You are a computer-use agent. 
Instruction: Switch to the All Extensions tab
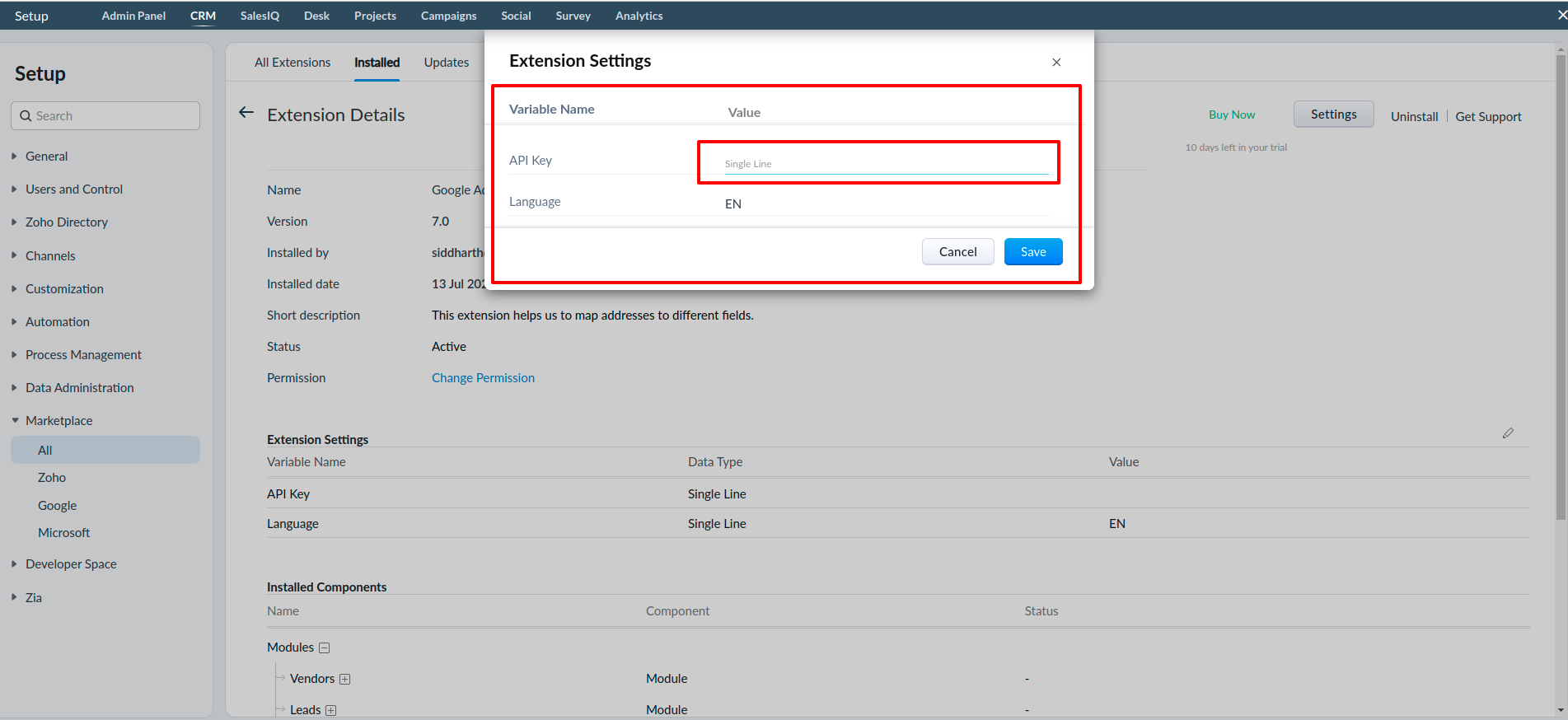click(293, 63)
